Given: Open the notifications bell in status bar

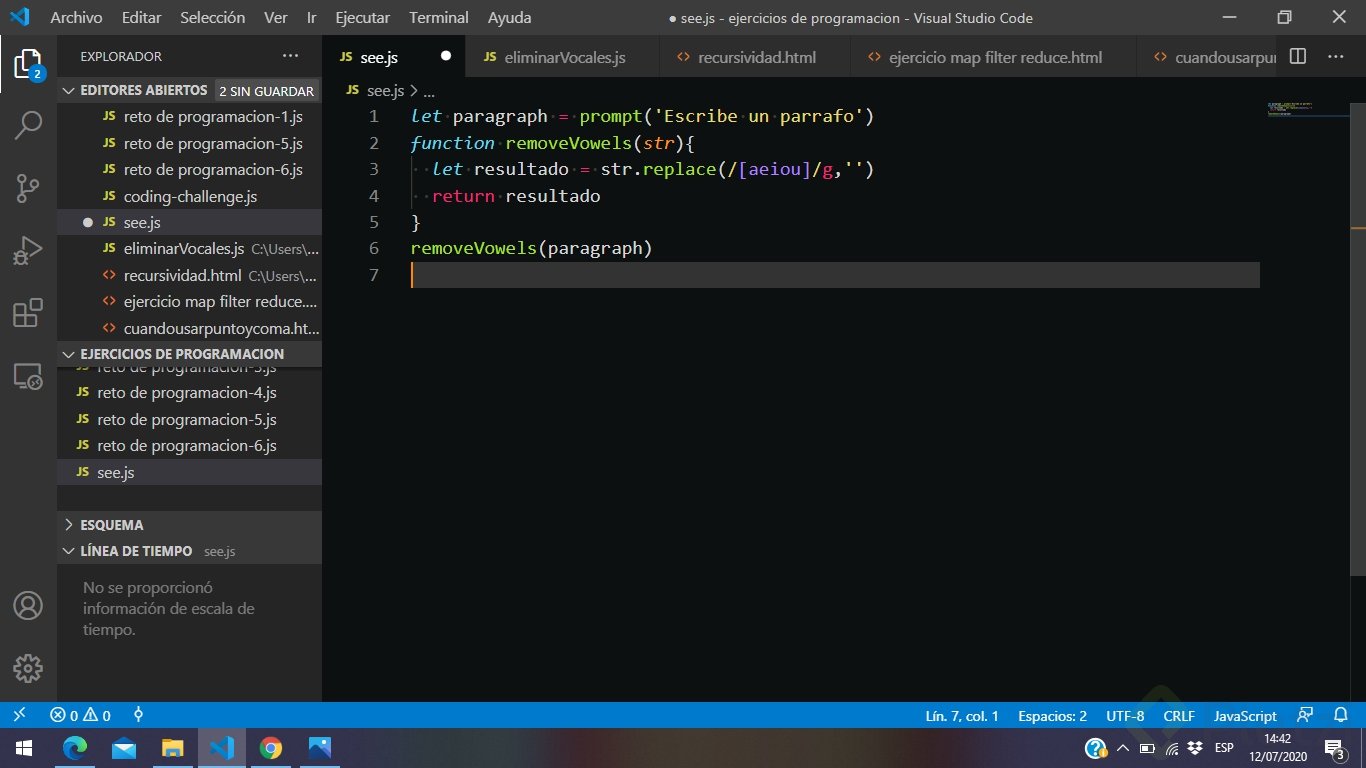Looking at the screenshot, I should point(1341,715).
